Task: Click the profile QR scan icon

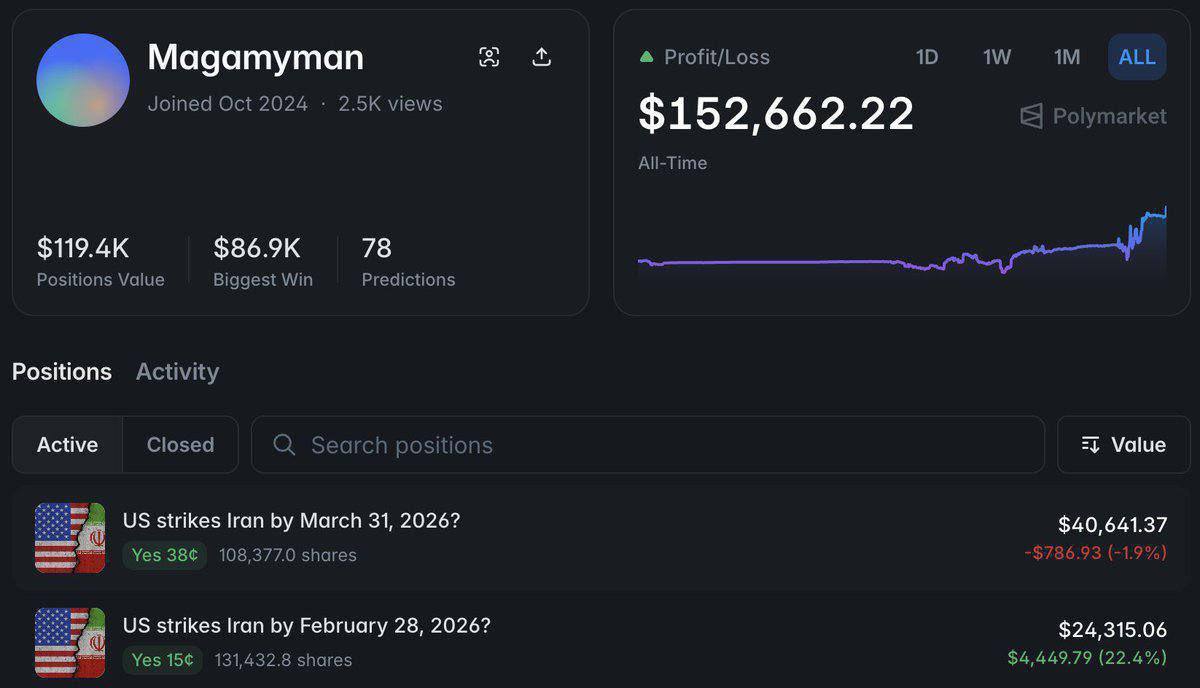Action: point(488,56)
